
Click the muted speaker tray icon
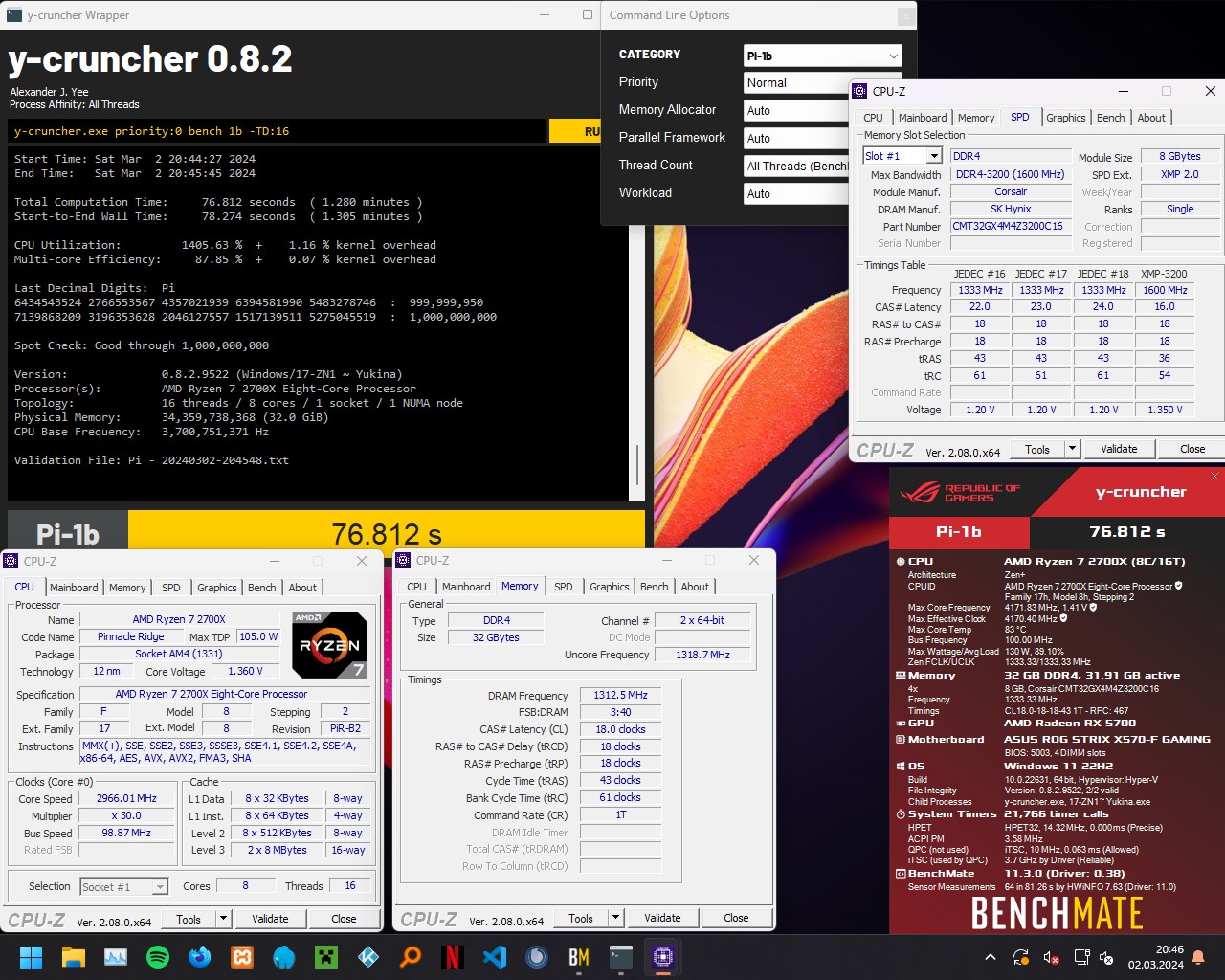pyautogui.click(x=1051, y=957)
